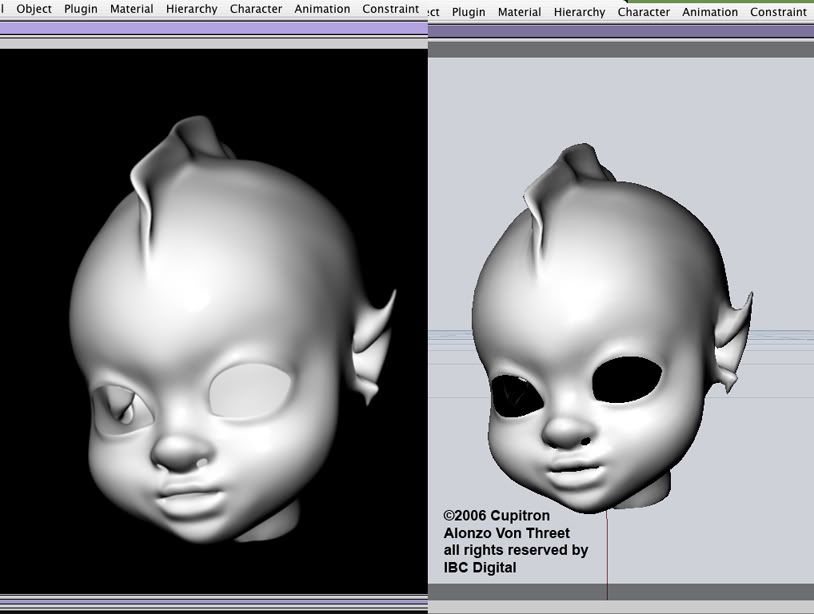The image size is (814, 614).
Task: Click the Hierarchy menu in right window
Action: click(579, 12)
